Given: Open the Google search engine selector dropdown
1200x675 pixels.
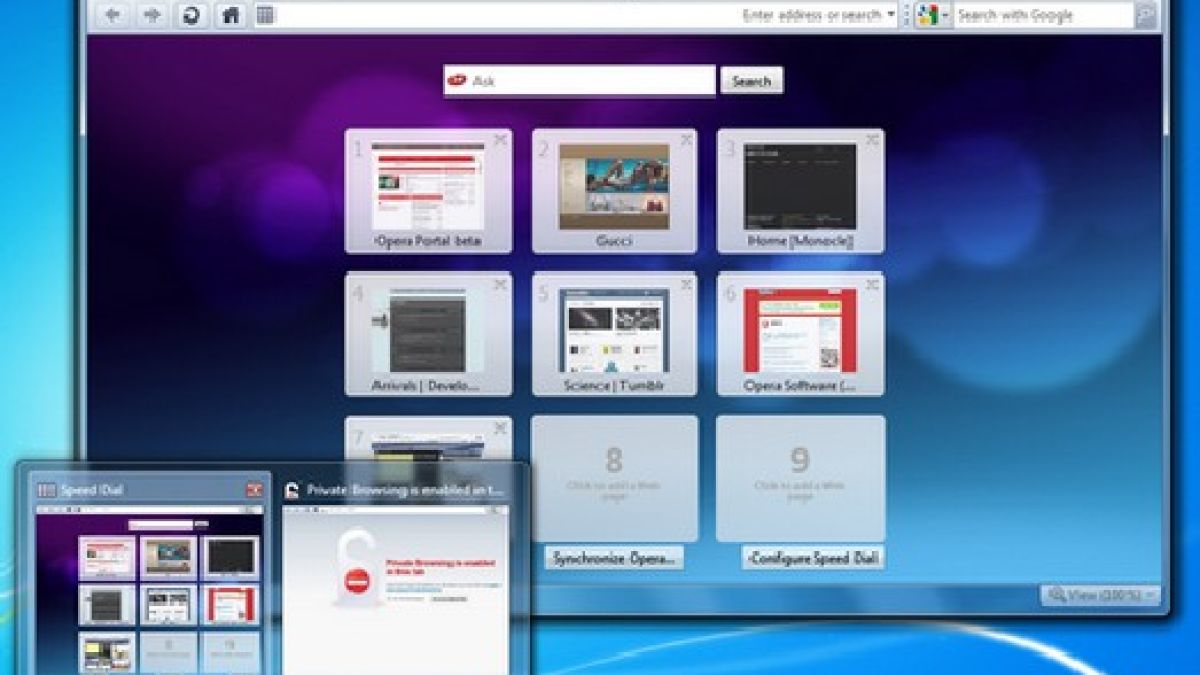Looking at the screenshot, I should (933, 15).
